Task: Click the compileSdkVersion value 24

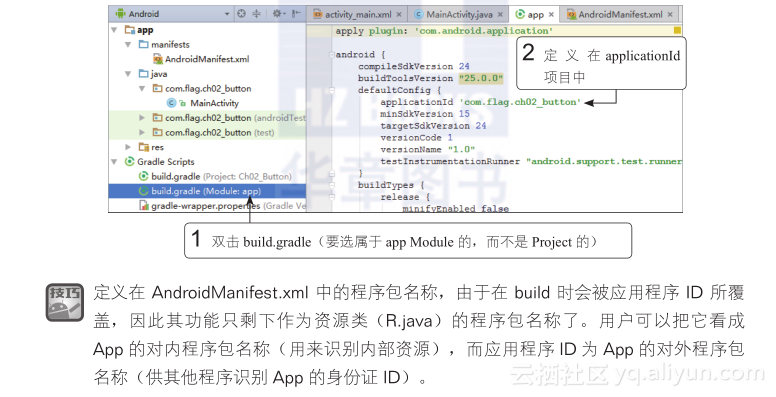Action: (464, 66)
